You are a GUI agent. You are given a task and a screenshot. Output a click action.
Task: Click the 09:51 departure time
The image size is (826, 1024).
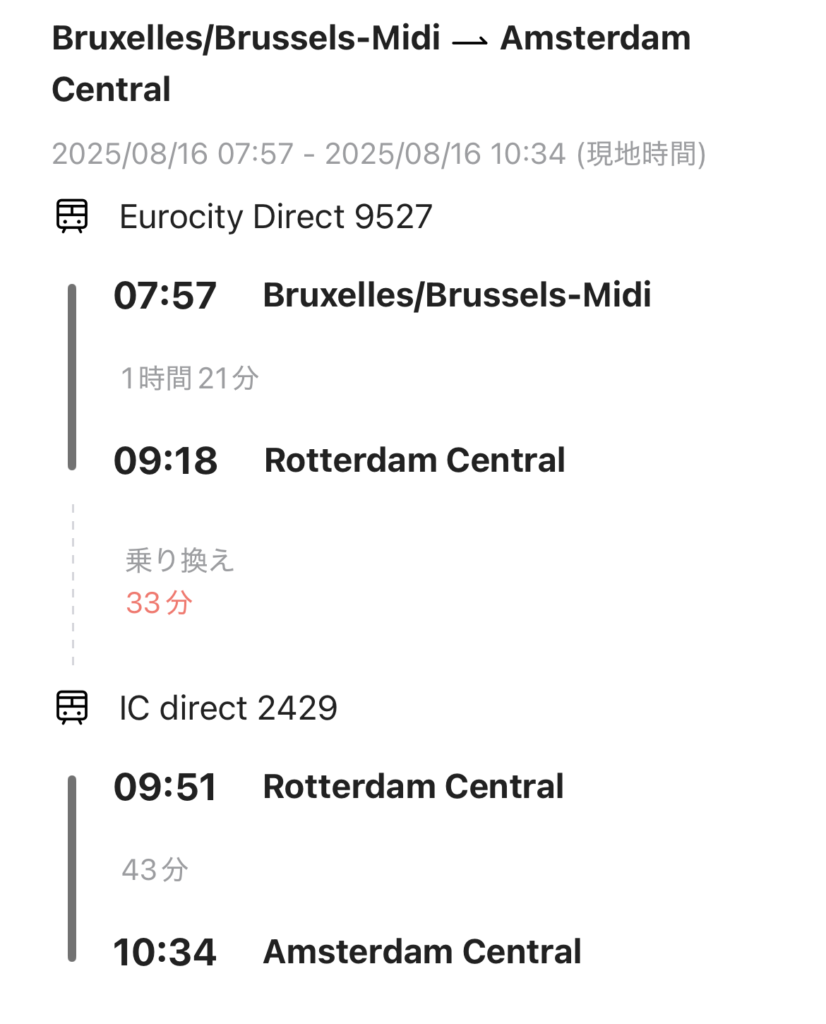pyautogui.click(x=165, y=787)
